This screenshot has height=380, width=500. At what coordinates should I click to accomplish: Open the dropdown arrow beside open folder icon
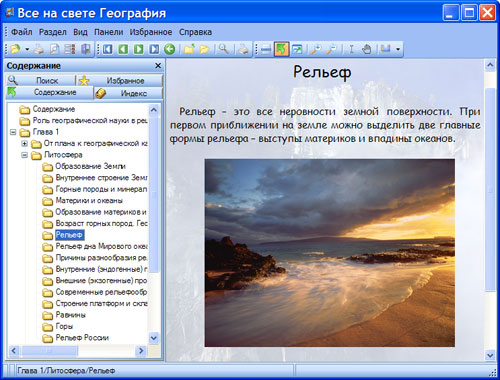(x=27, y=50)
